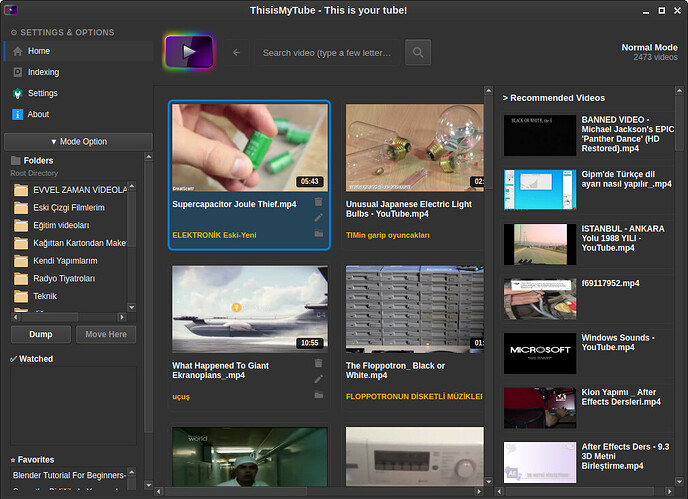Open the About page
This screenshot has height=499, width=688.
79,114
